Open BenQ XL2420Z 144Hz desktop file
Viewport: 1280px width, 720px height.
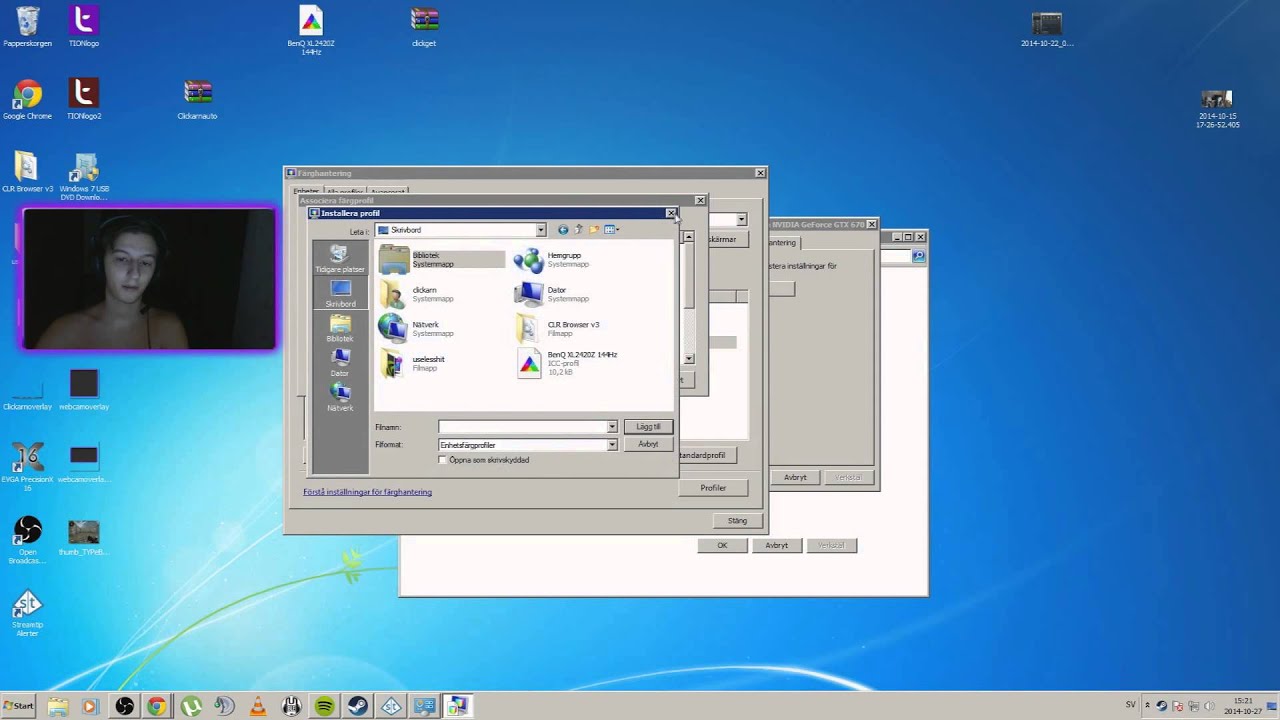(311, 30)
